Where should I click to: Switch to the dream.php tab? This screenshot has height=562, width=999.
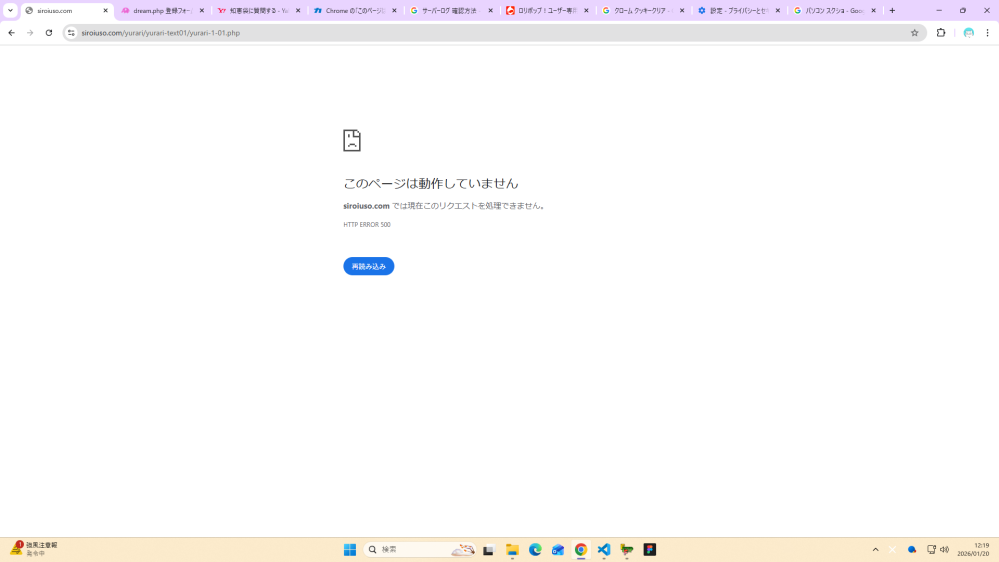coord(162,11)
